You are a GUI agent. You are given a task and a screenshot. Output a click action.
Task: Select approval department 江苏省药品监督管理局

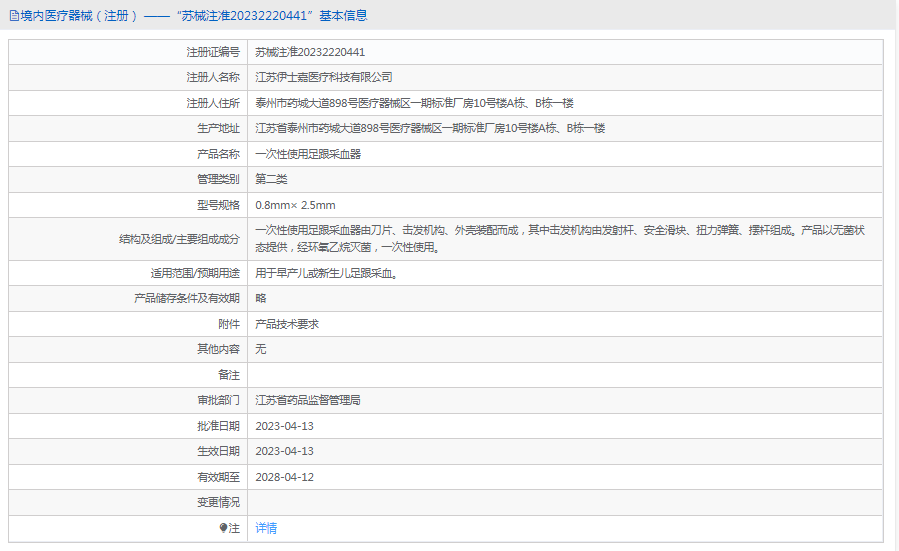pyautogui.click(x=308, y=400)
